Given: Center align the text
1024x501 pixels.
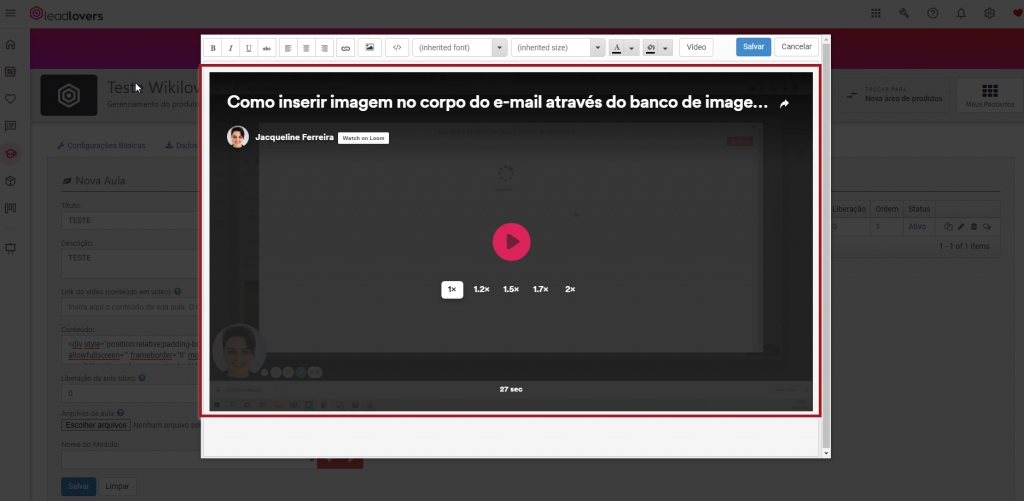Looking at the screenshot, I should click(x=306, y=47).
